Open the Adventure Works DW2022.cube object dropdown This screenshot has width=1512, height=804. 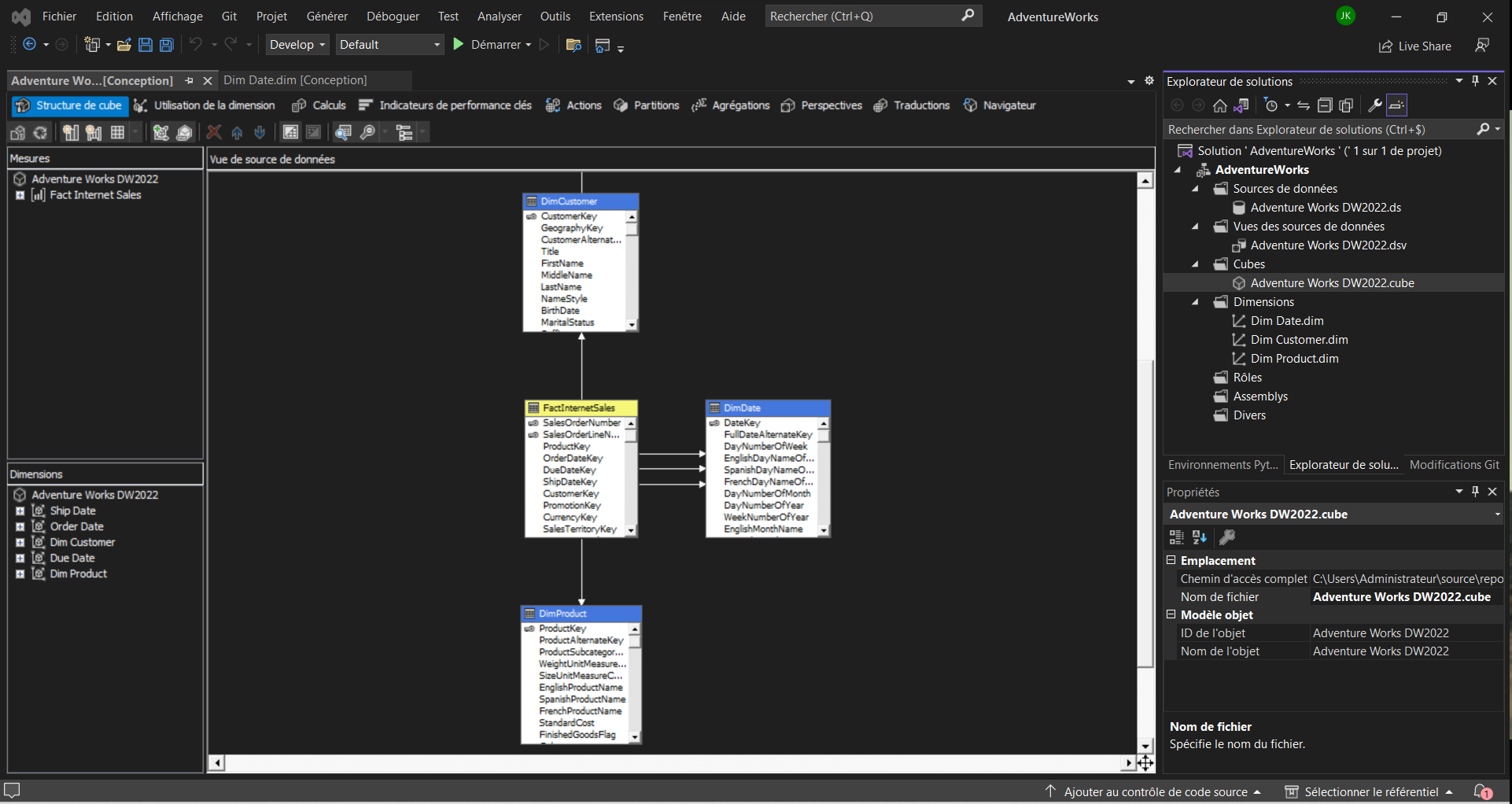(1497, 514)
